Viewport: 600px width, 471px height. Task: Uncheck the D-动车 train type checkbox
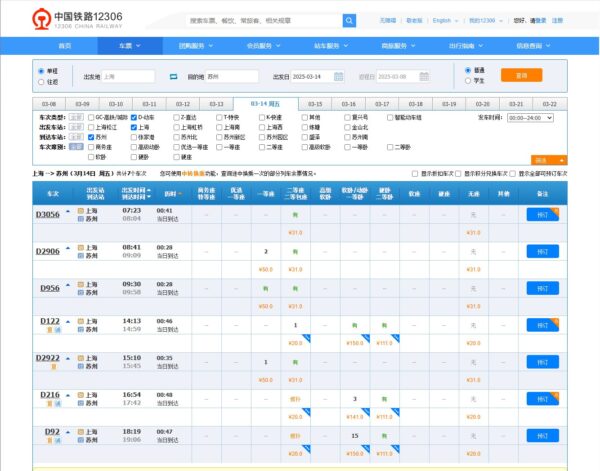coord(134,117)
